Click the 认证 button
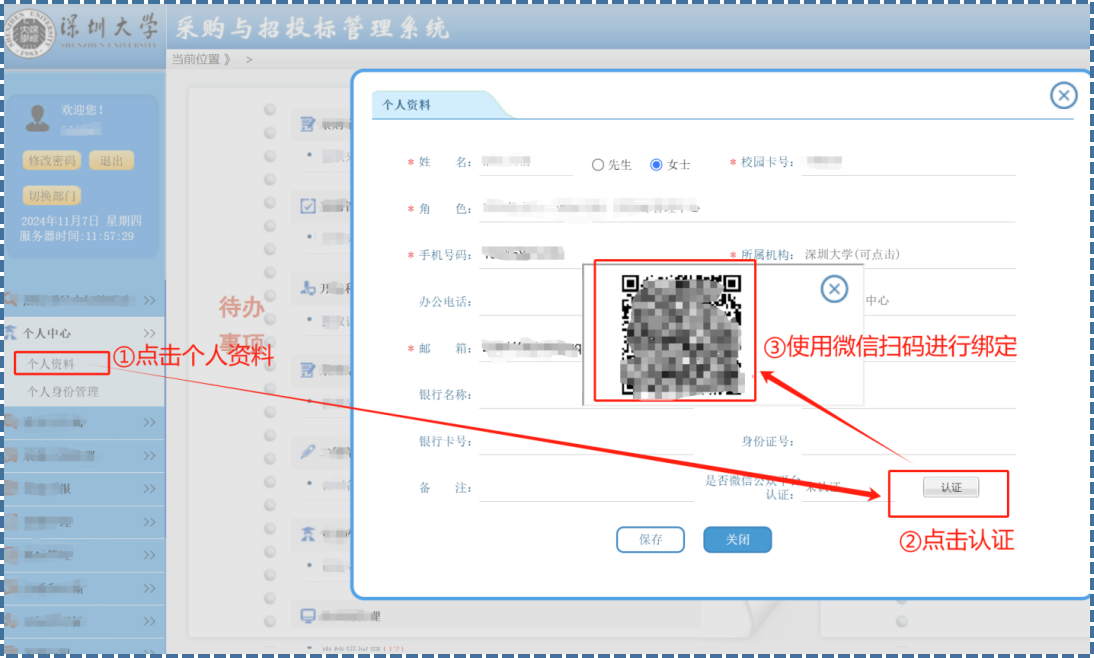Screen dimensions: 1094x658 pyautogui.click(x=950, y=487)
